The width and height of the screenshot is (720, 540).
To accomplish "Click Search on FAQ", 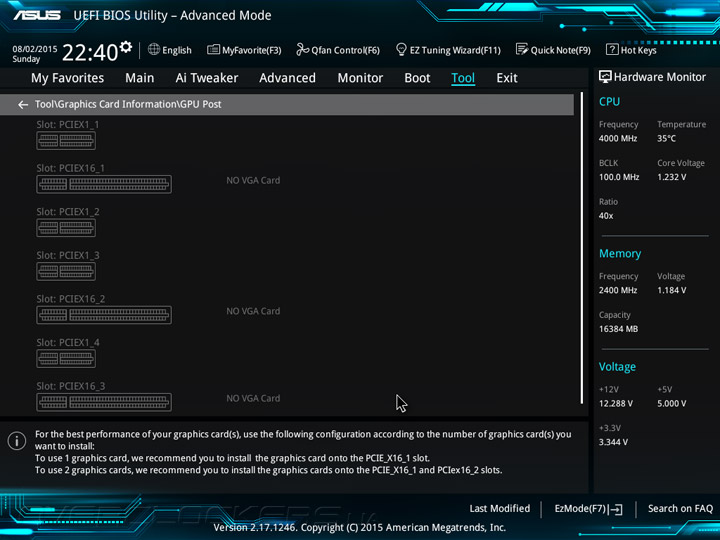I will (x=681, y=509).
